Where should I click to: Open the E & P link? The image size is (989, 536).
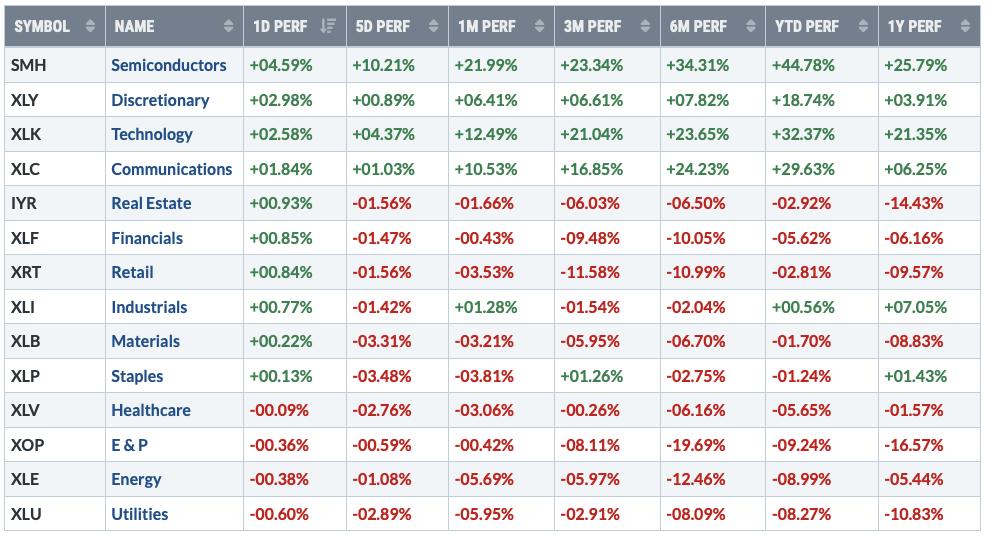point(130,445)
